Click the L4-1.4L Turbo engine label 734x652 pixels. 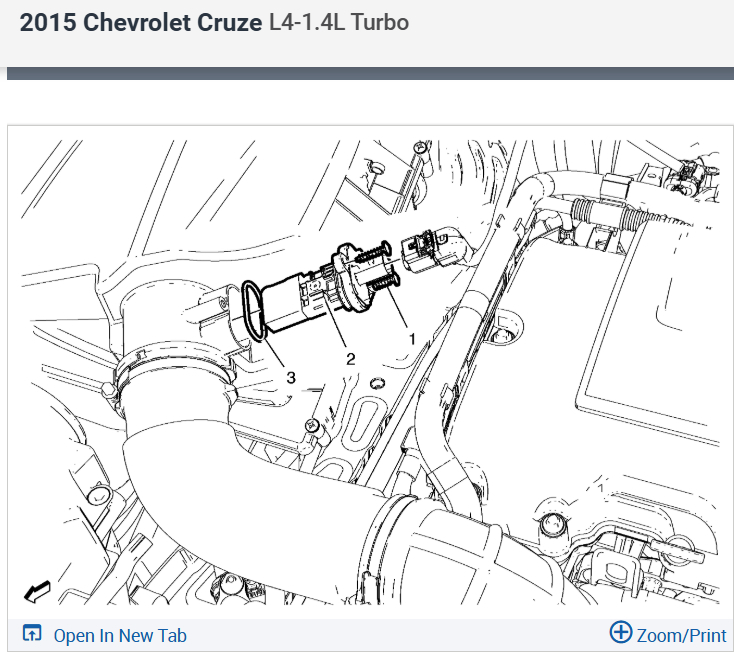pyautogui.click(x=338, y=22)
